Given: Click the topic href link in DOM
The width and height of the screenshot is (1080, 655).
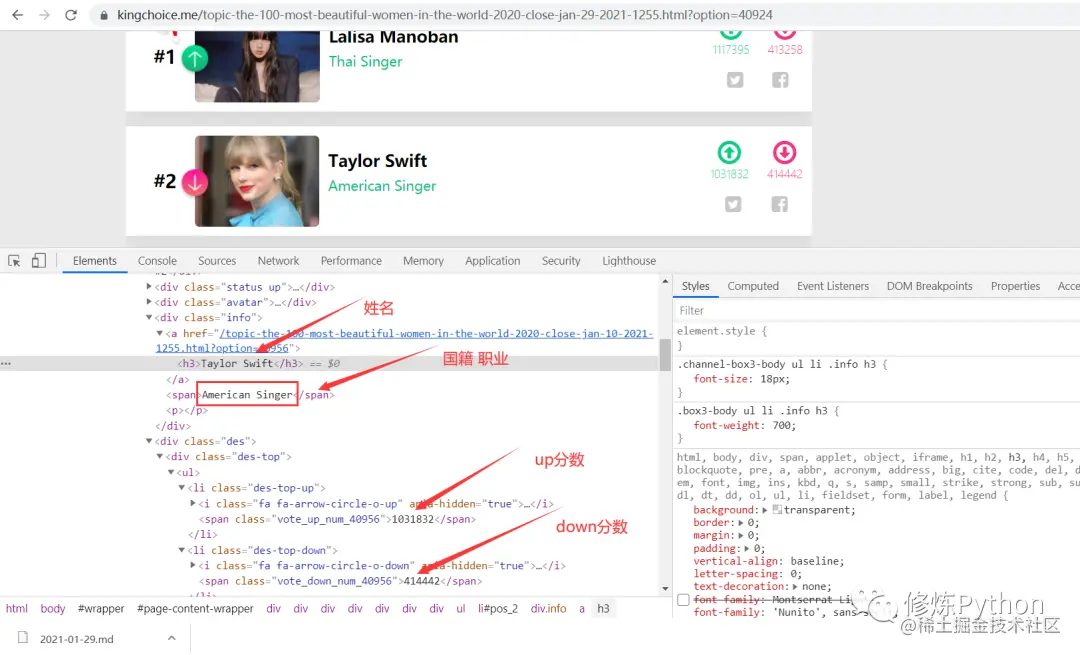Looking at the screenshot, I should 436,333.
